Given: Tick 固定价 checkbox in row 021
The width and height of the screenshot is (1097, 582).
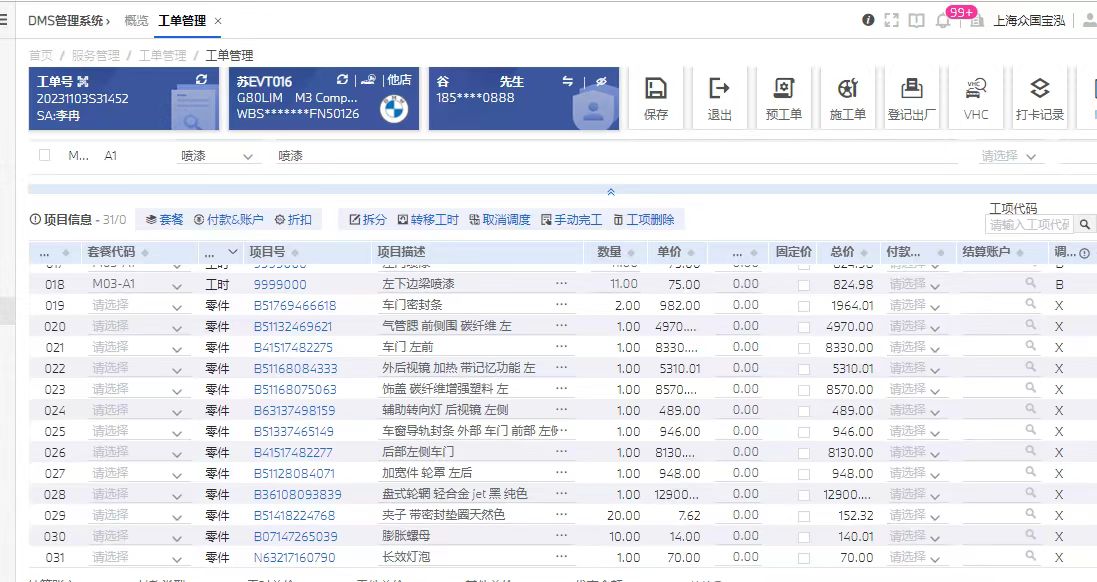Looking at the screenshot, I should coord(804,348).
